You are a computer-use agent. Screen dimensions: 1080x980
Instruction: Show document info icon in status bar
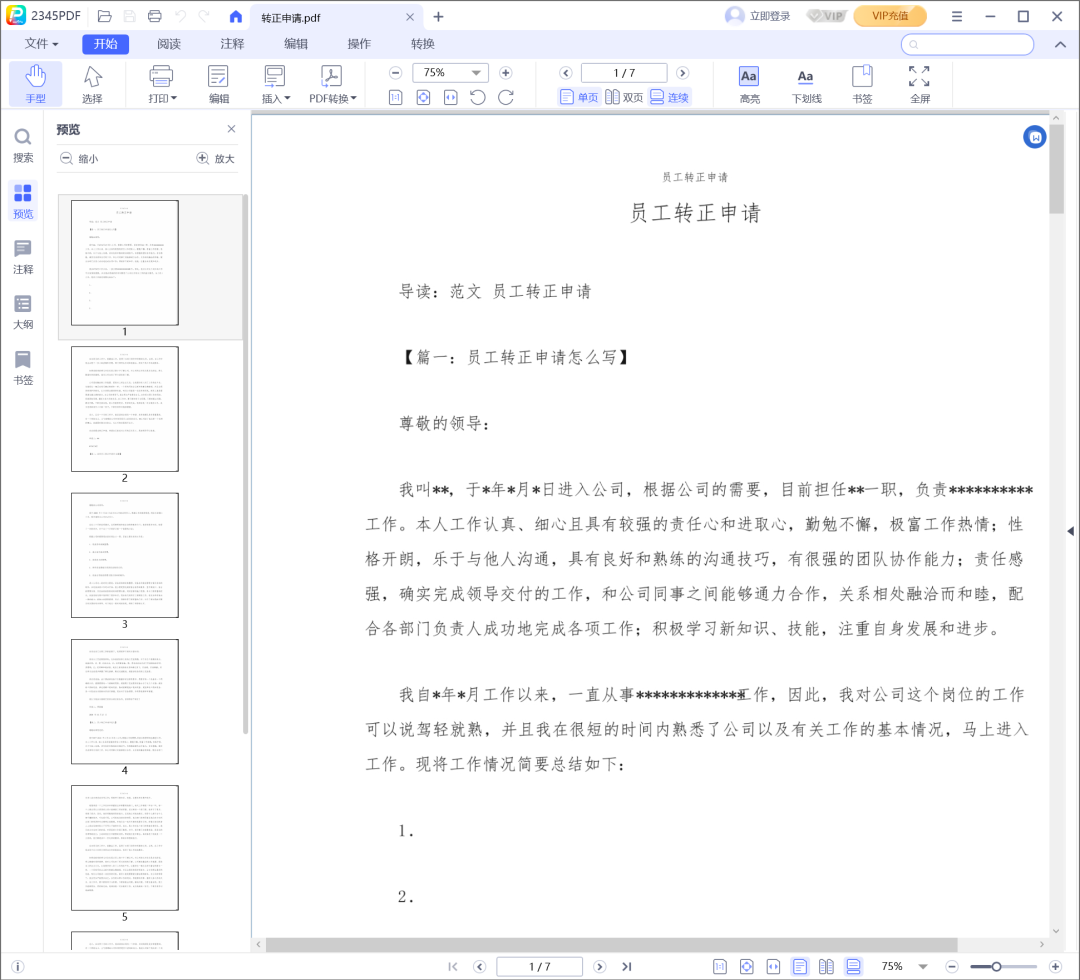(18, 966)
